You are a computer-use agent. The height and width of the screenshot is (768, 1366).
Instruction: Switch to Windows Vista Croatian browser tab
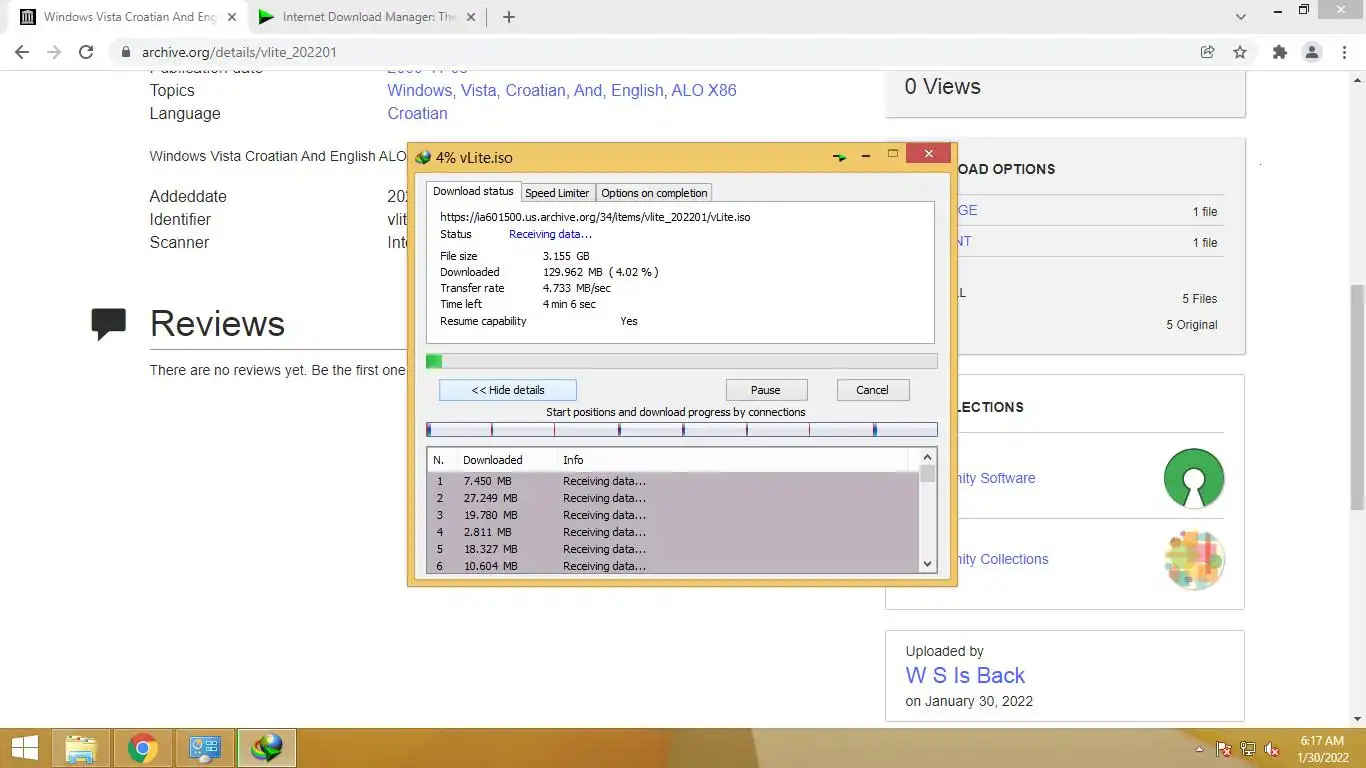point(129,17)
